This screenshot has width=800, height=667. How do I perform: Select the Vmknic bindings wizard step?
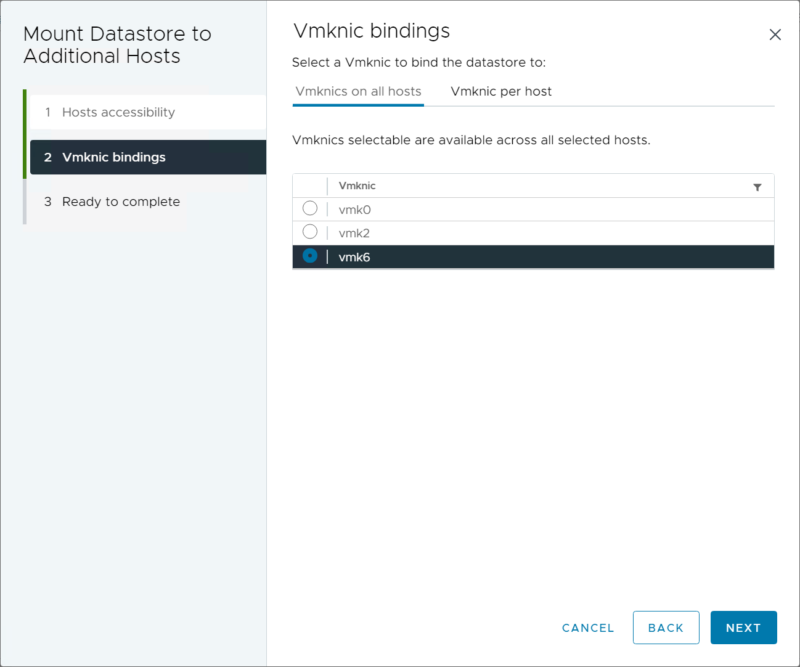click(x=113, y=157)
